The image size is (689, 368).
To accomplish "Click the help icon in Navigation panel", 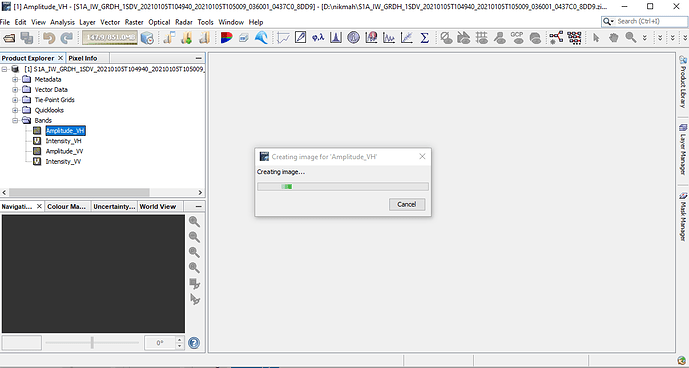I will pos(194,343).
